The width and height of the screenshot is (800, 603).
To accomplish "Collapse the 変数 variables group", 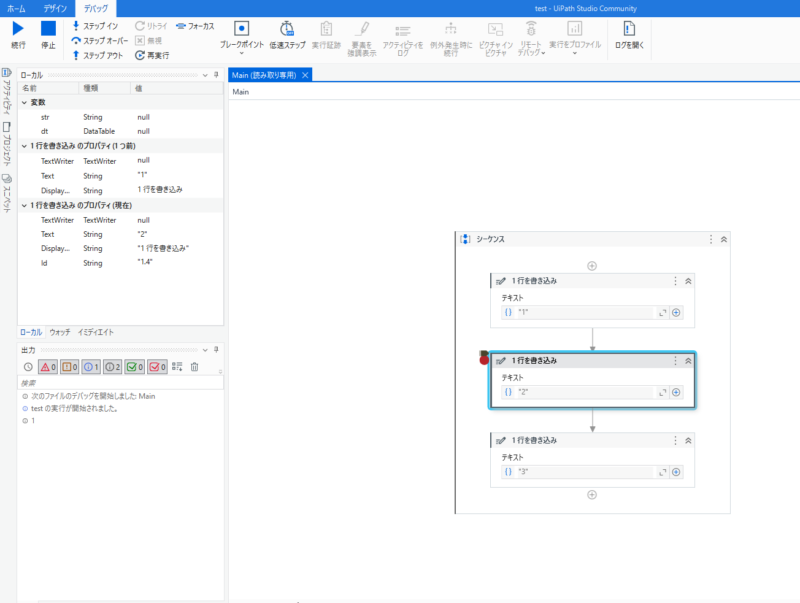I will click(x=24, y=103).
